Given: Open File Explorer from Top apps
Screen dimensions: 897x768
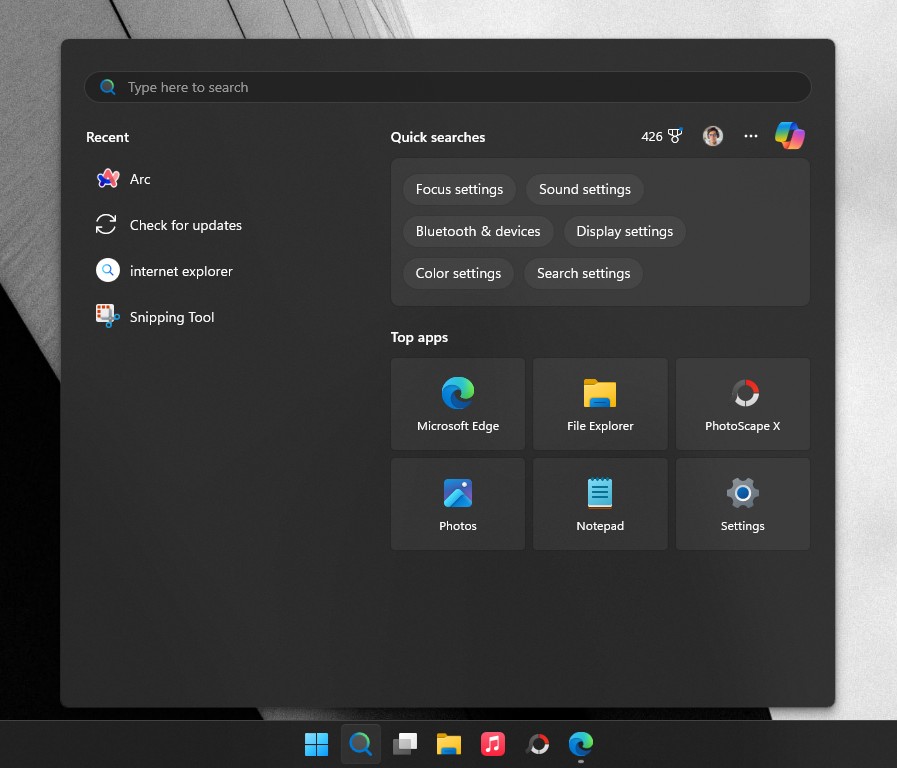Looking at the screenshot, I should click(x=599, y=404).
